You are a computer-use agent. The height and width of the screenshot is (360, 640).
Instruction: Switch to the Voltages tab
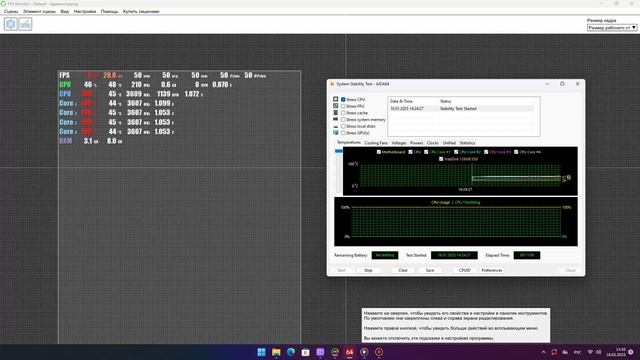coord(399,143)
